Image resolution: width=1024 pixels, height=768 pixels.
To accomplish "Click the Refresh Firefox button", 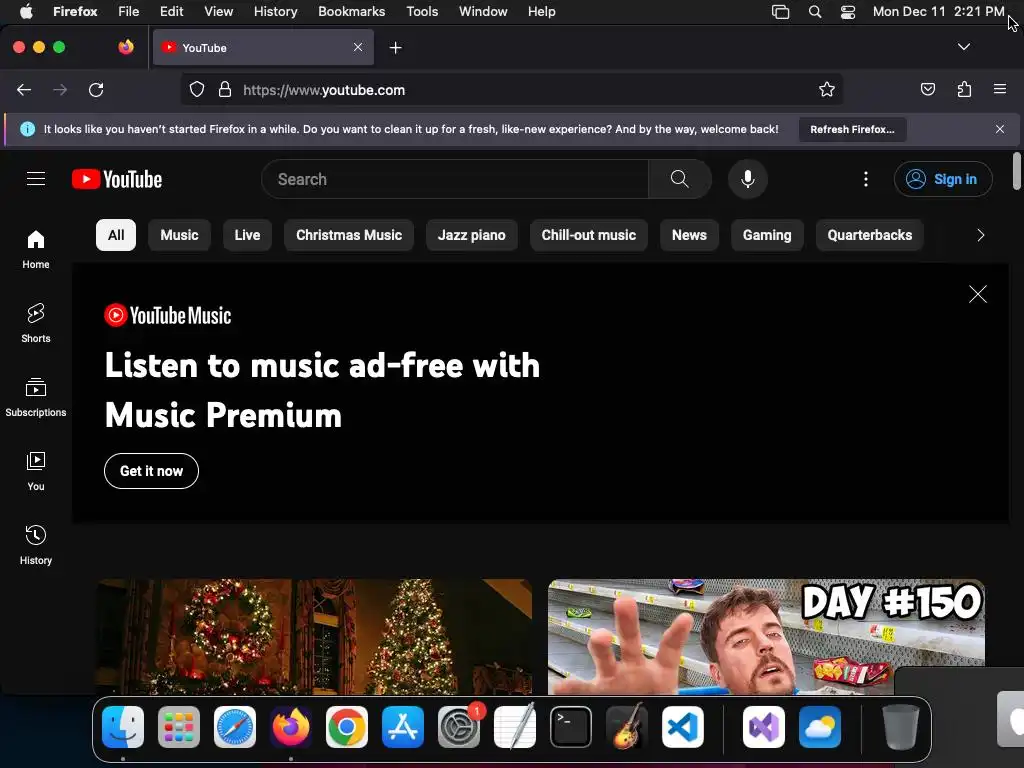I will [852, 129].
